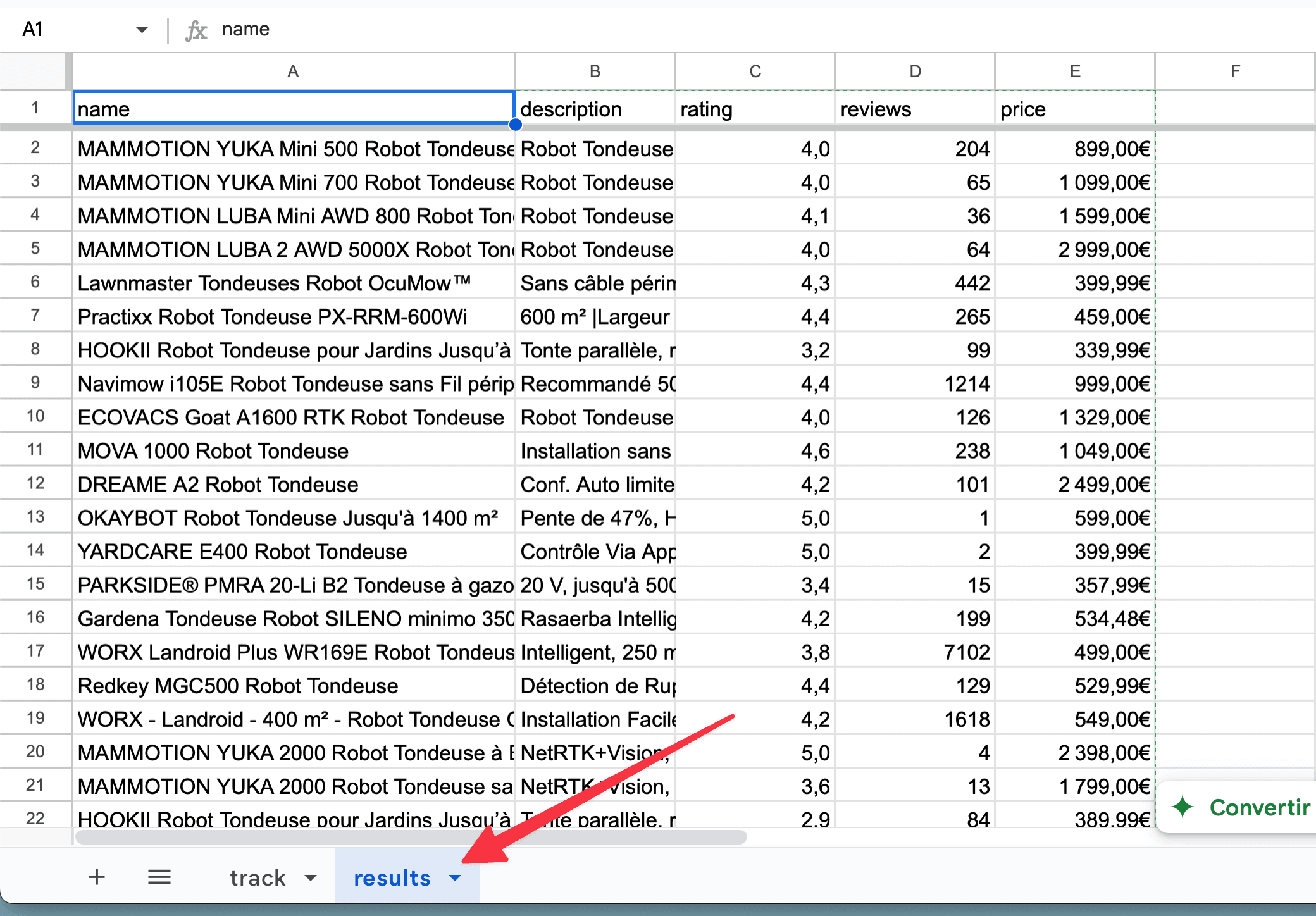Screen dimensions: 1316x916
Task: Select column D header
Action: click(x=915, y=71)
